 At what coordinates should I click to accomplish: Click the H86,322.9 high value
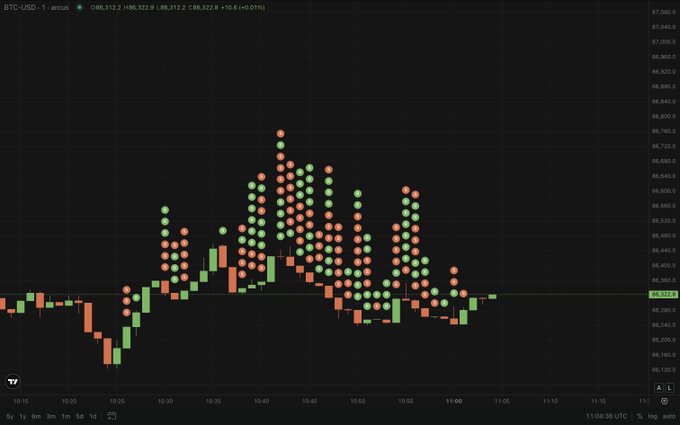(x=139, y=7)
